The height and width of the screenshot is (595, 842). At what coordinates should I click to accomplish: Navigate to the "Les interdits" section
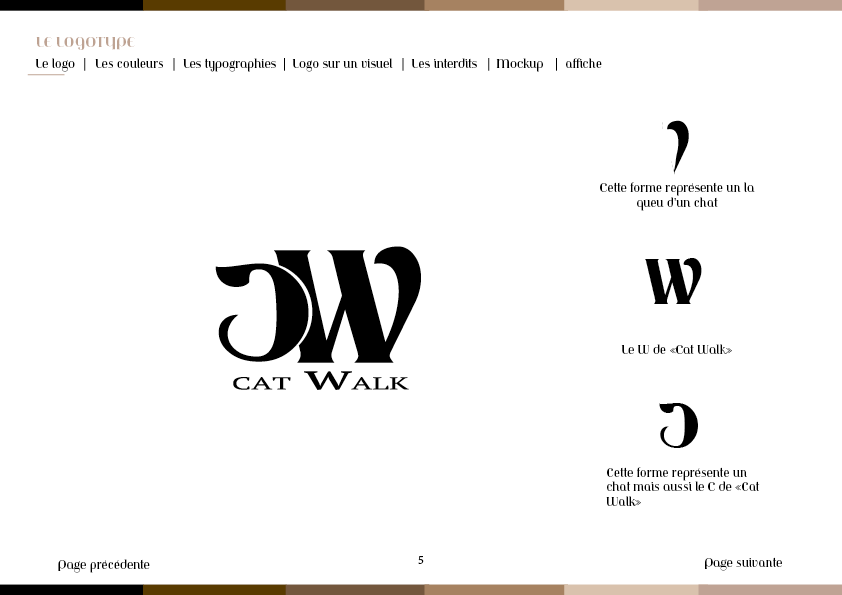coord(443,63)
